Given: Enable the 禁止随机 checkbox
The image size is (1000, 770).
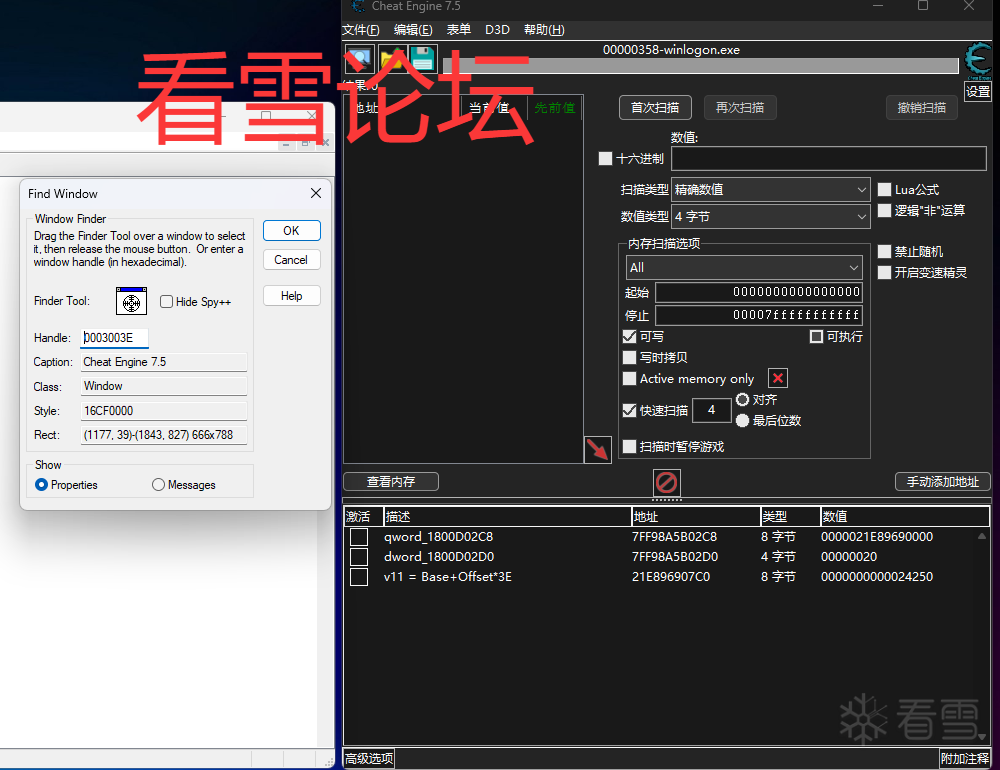Looking at the screenshot, I should 885,251.
